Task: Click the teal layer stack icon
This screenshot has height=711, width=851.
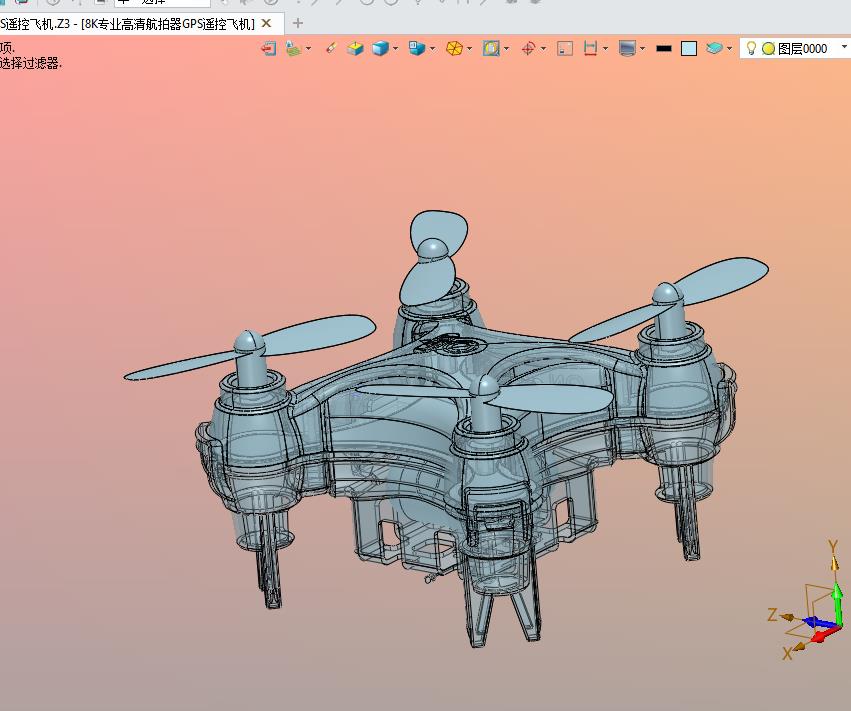Action: (x=714, y=48)
